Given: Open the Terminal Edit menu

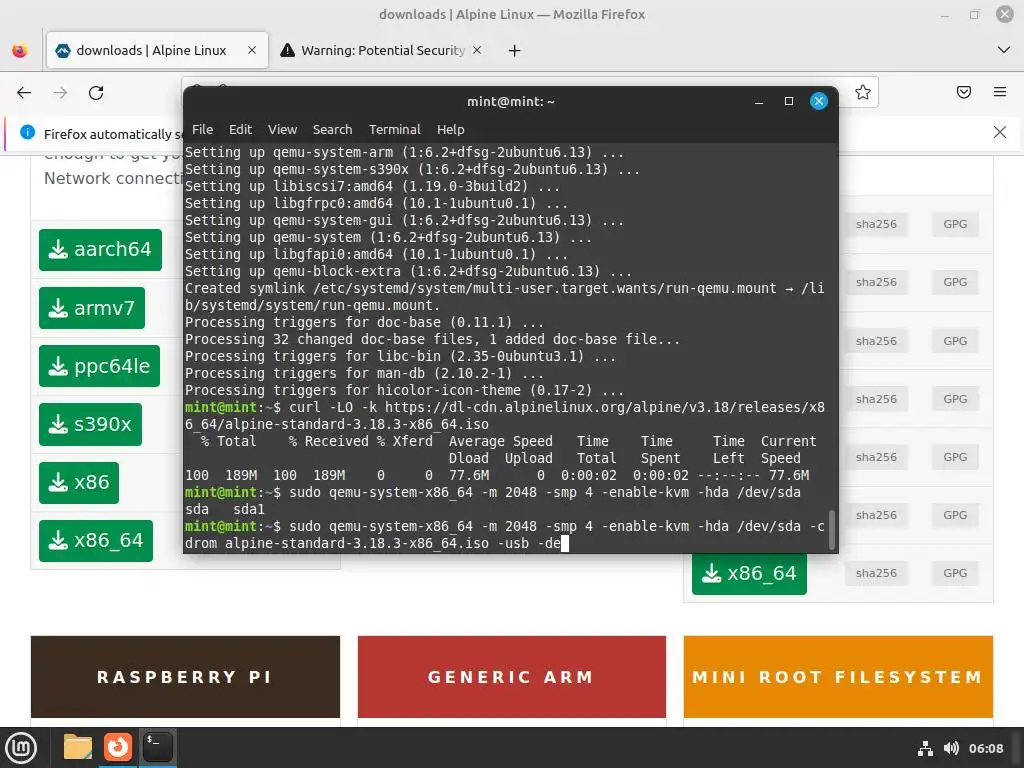Looking at the screenshot, I should [240, 129].
